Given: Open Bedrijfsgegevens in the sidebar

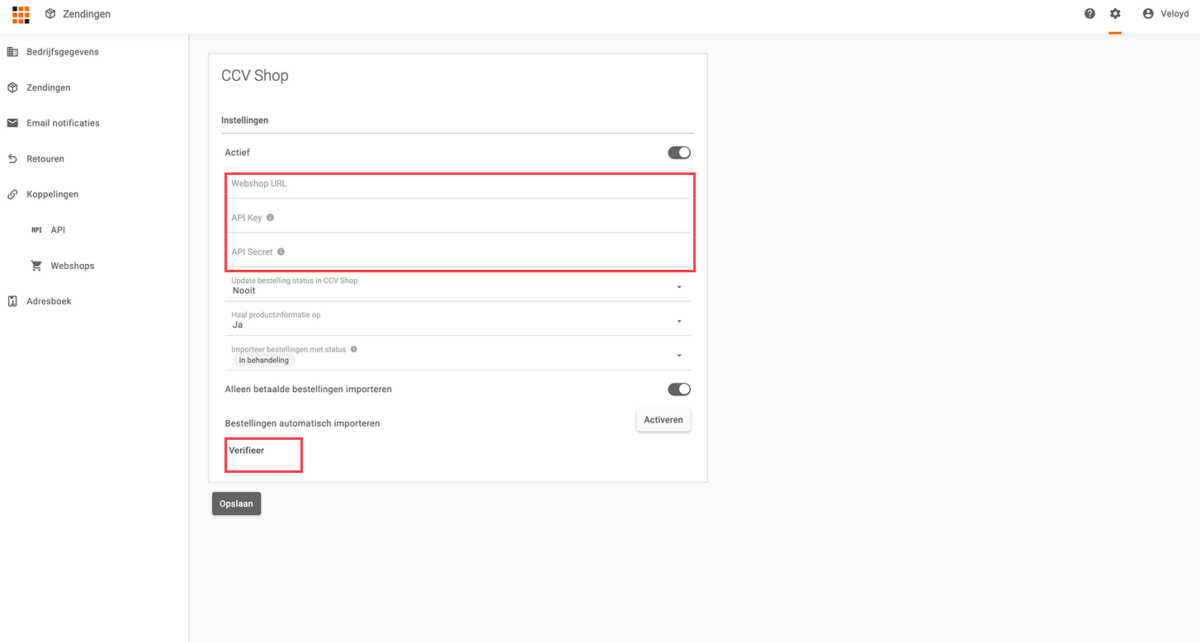Looking at the screenshot, I should click(x=62, y=52).
